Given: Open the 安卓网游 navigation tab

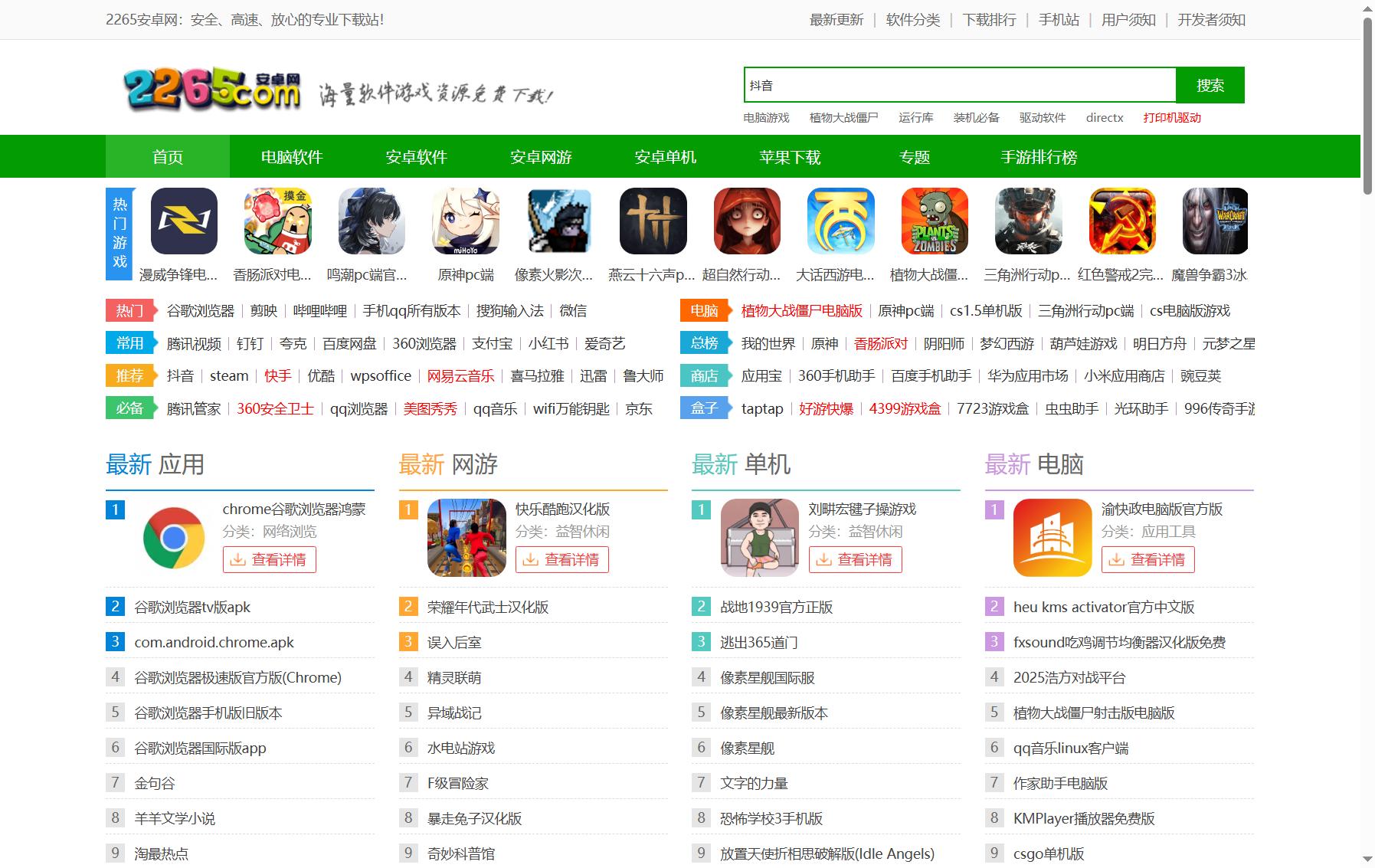Looking at the screenshot, I should [x=541, y=157].
